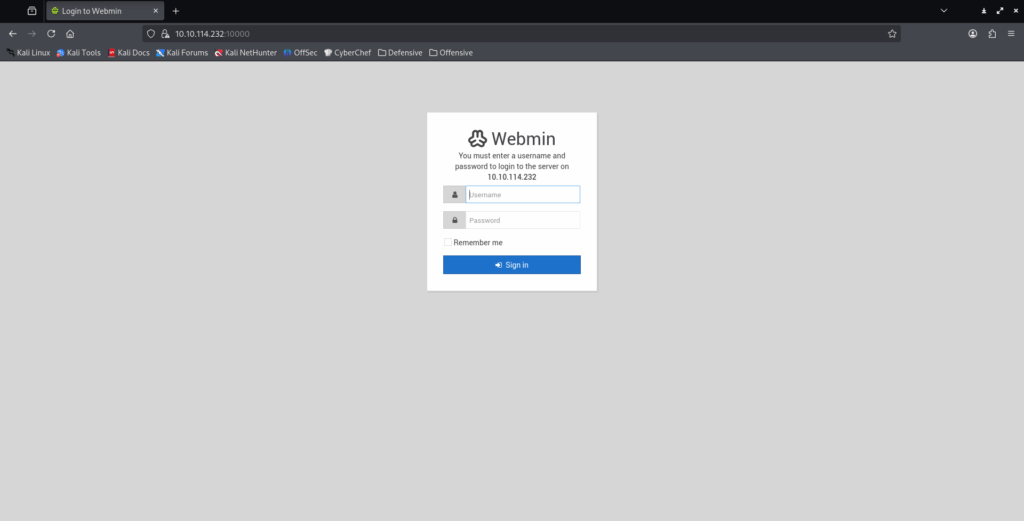Open the Firefox hamburger application menu
This screenshot has width=1024, height=521.
[1011, 33]
